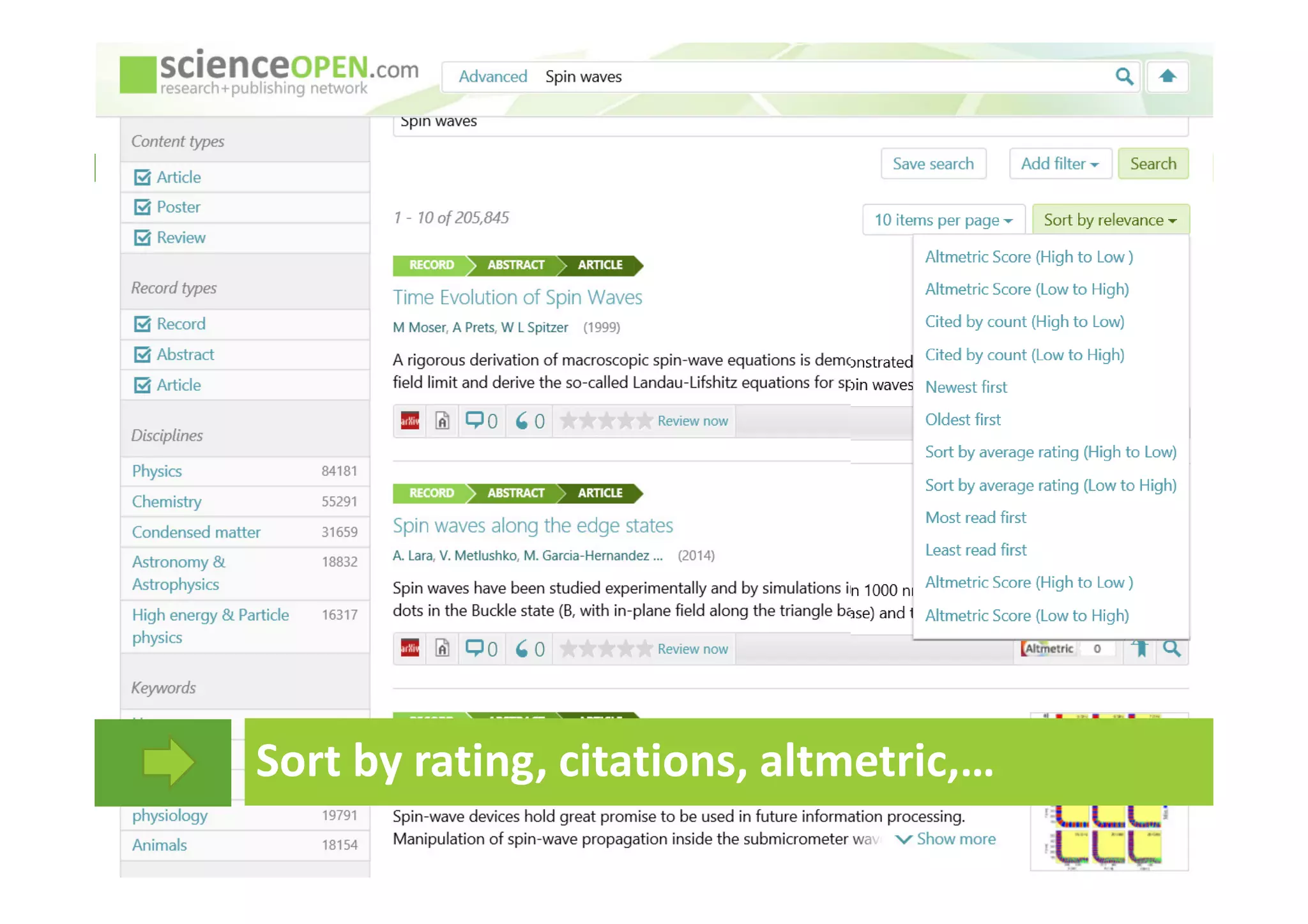The width and height of the screenshot is (1308, 924).
Task: Rate second result with the star rating
Action: point(606,649)
